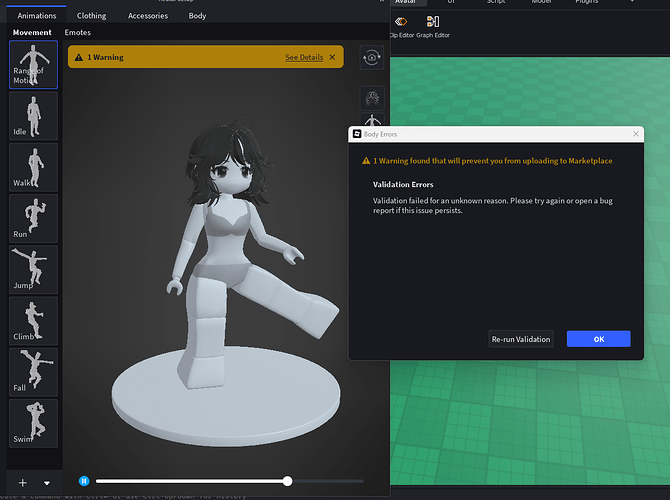
Task: Switch to the Body tab
Action: 197,16
